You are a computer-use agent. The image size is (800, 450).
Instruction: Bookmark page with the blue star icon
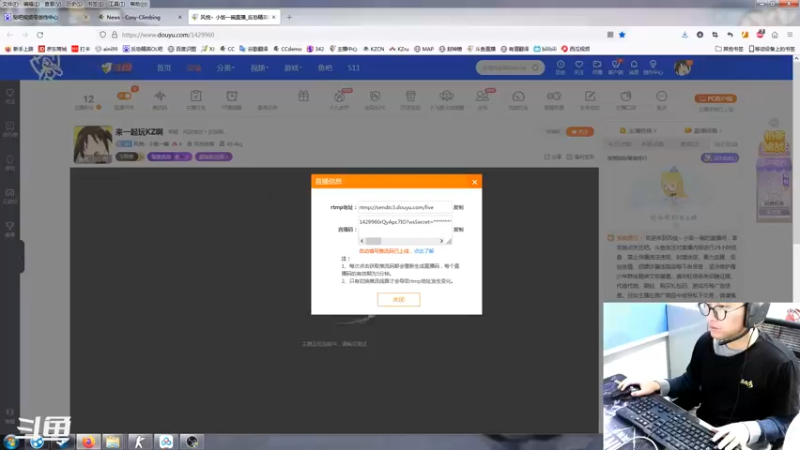(x=622, y=35)
